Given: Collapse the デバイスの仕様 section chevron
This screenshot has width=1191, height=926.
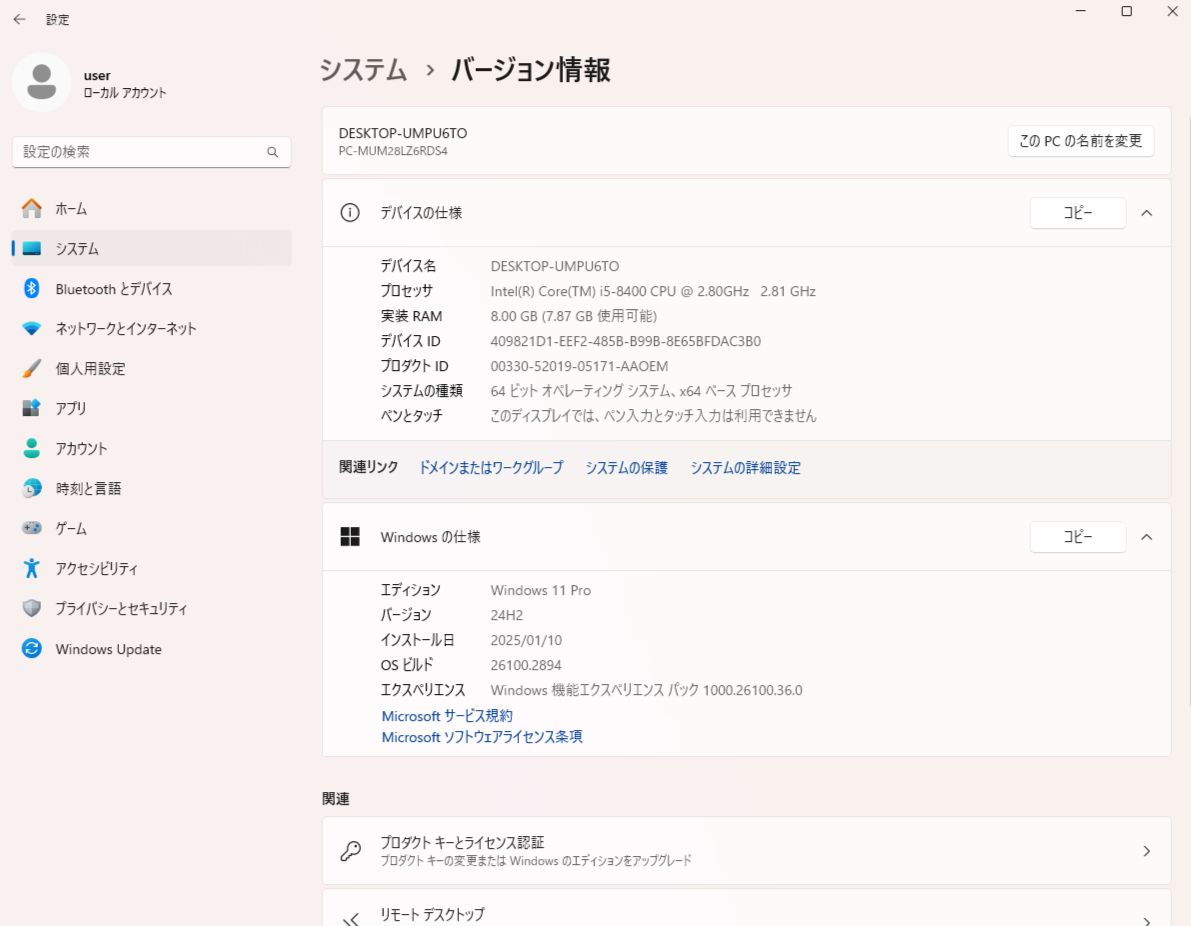Looking at the screenshot, I should tap(1147, 213).
